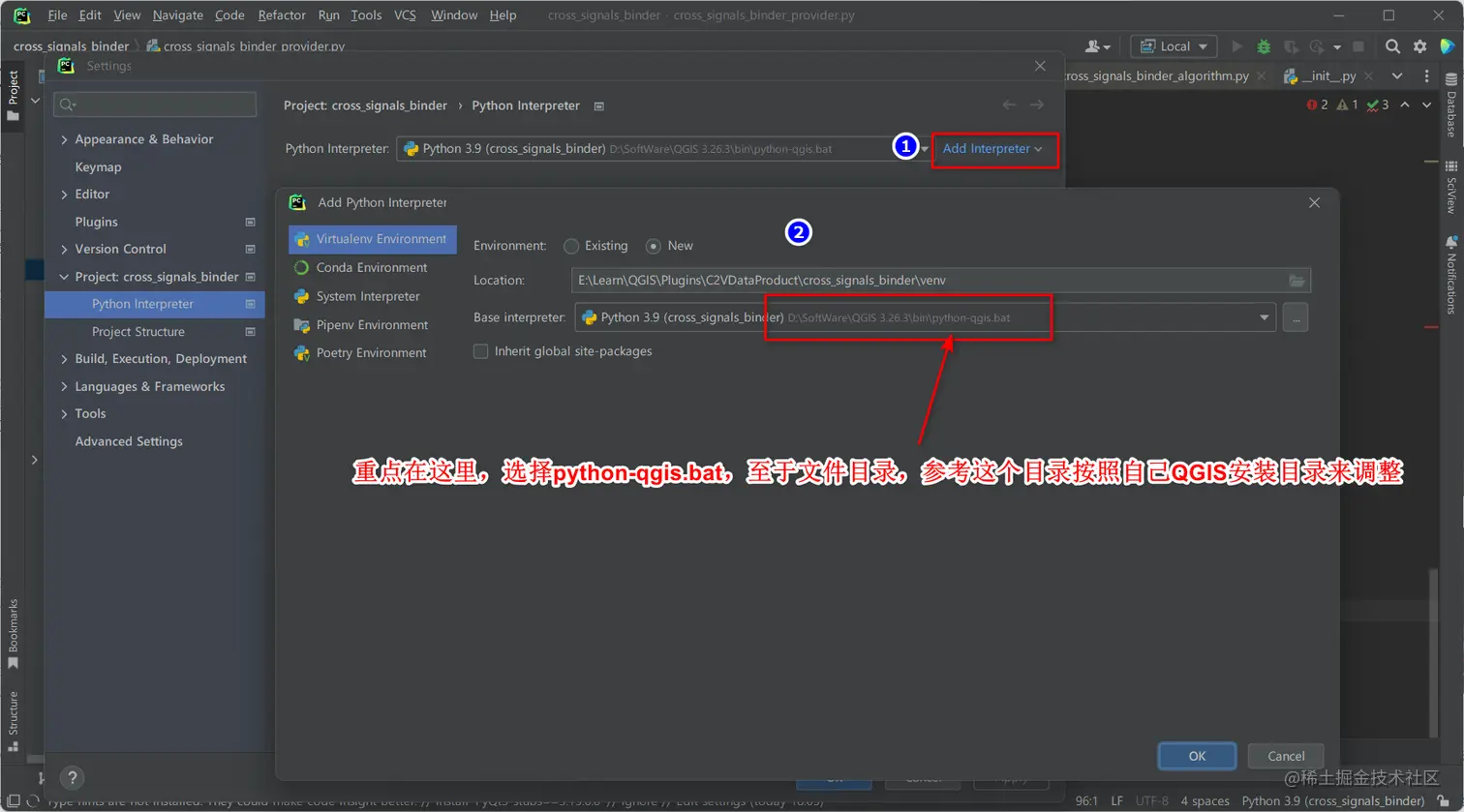
Task: Select Virtualenv Environment option
Action: pyautogui.click(x=372, y=239)
